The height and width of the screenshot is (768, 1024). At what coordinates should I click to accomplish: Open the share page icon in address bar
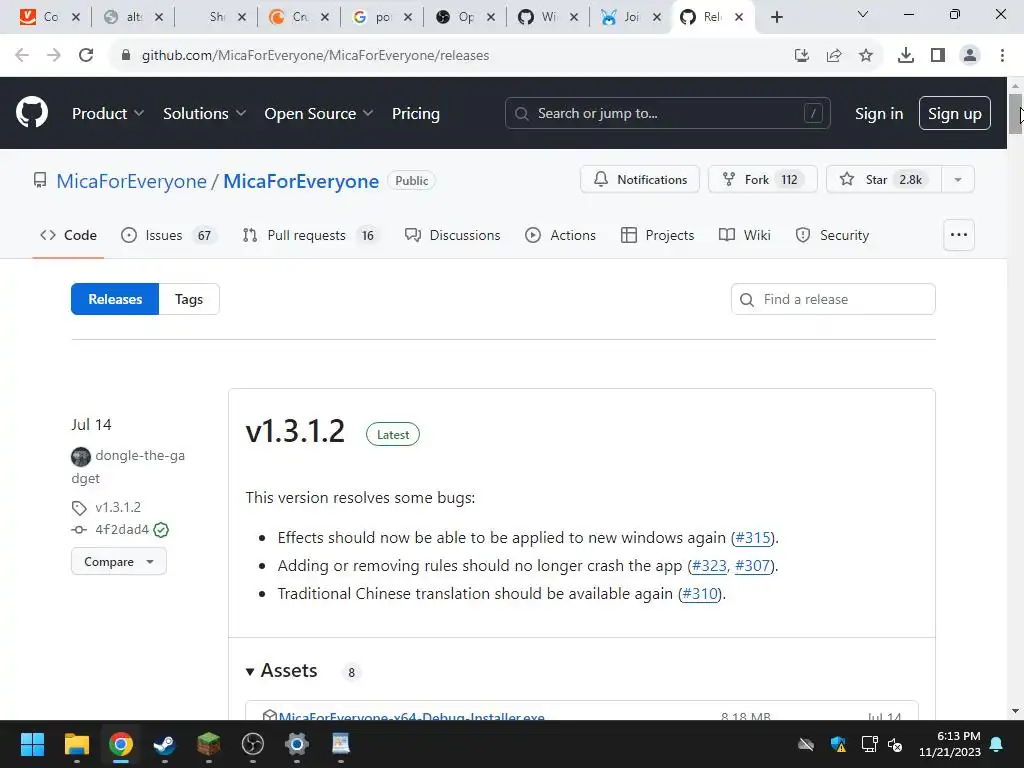click(834, 56)
